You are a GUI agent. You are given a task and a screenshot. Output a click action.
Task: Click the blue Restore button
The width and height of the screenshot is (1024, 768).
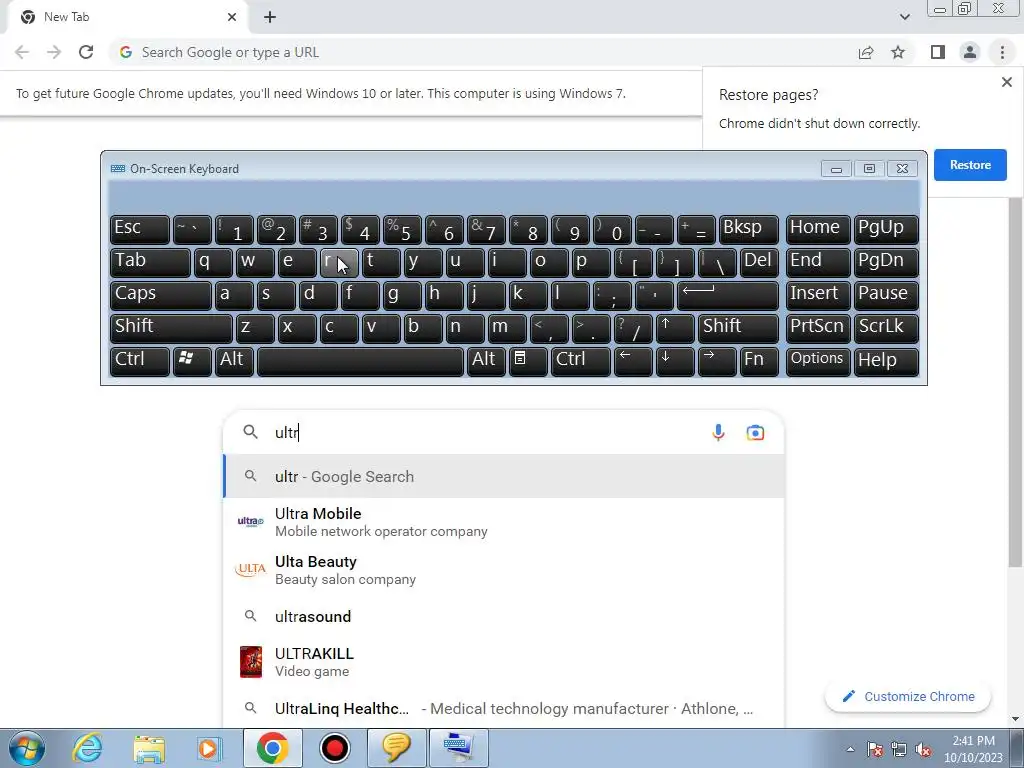970,165
